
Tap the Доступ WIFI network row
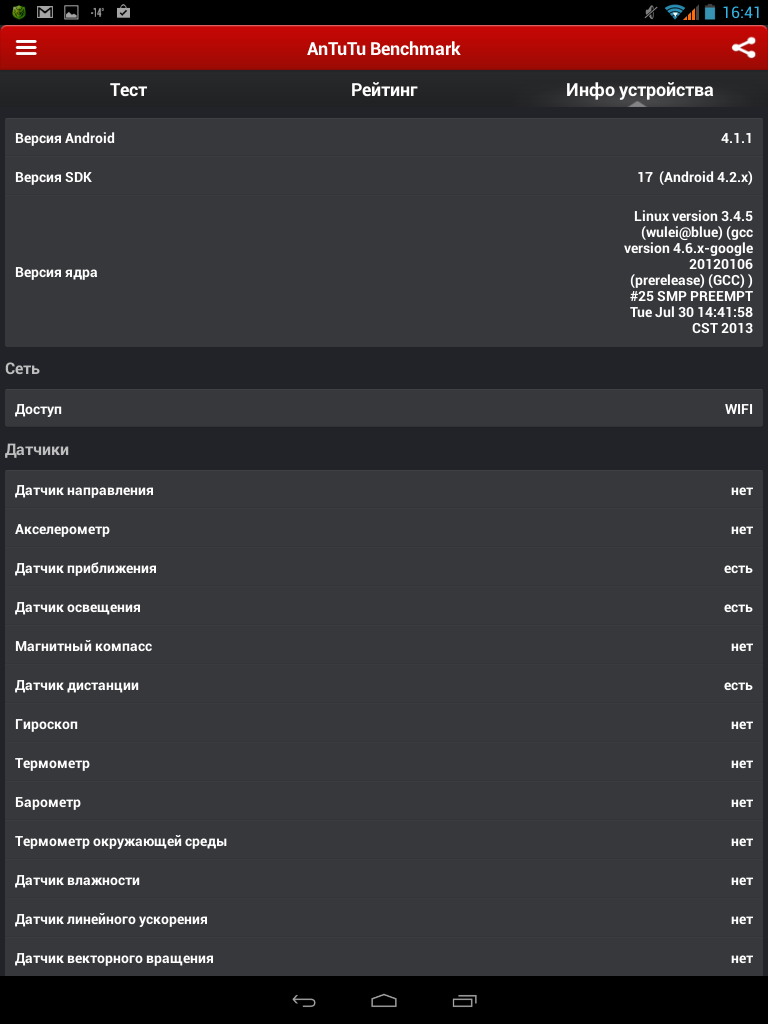(384, 409)
